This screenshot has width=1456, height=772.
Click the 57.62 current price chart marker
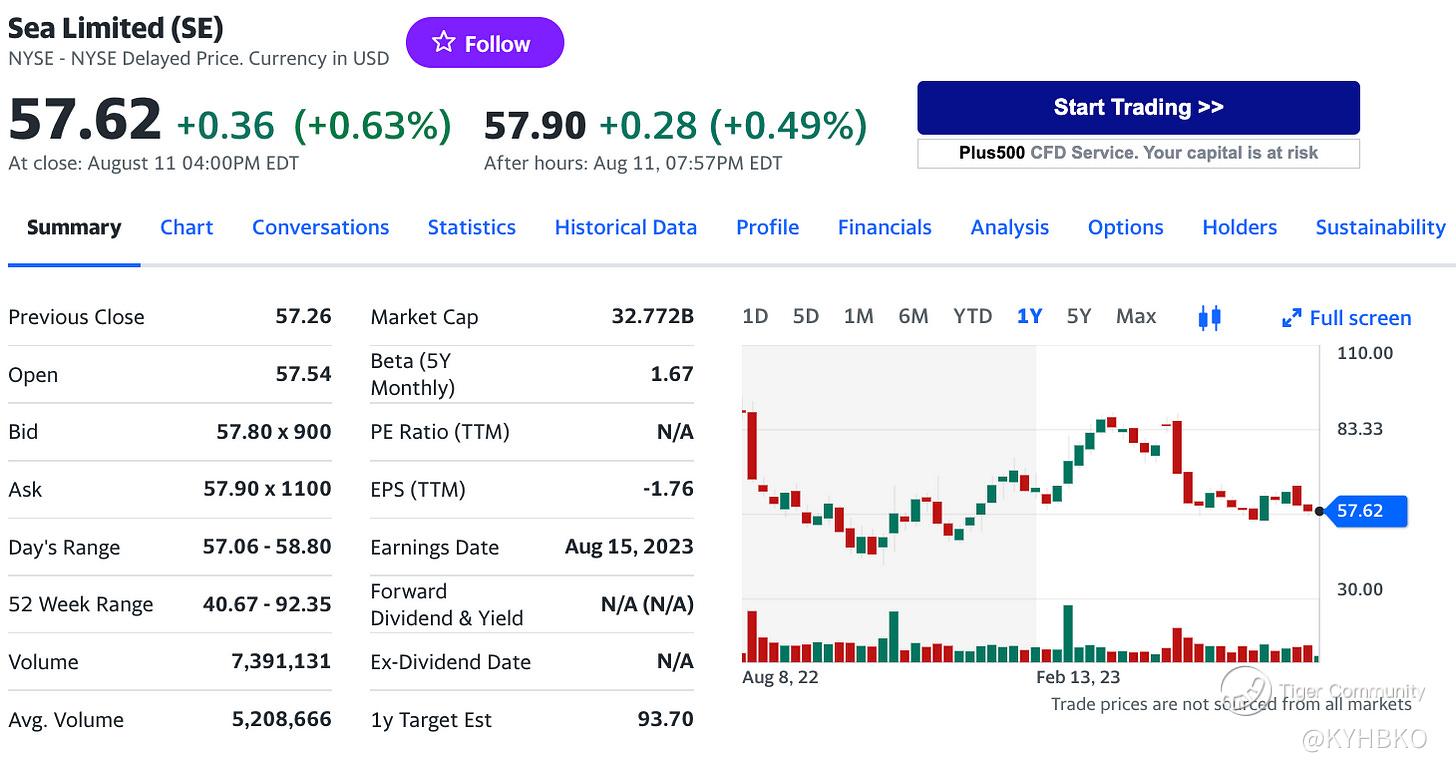point(1364,511)
